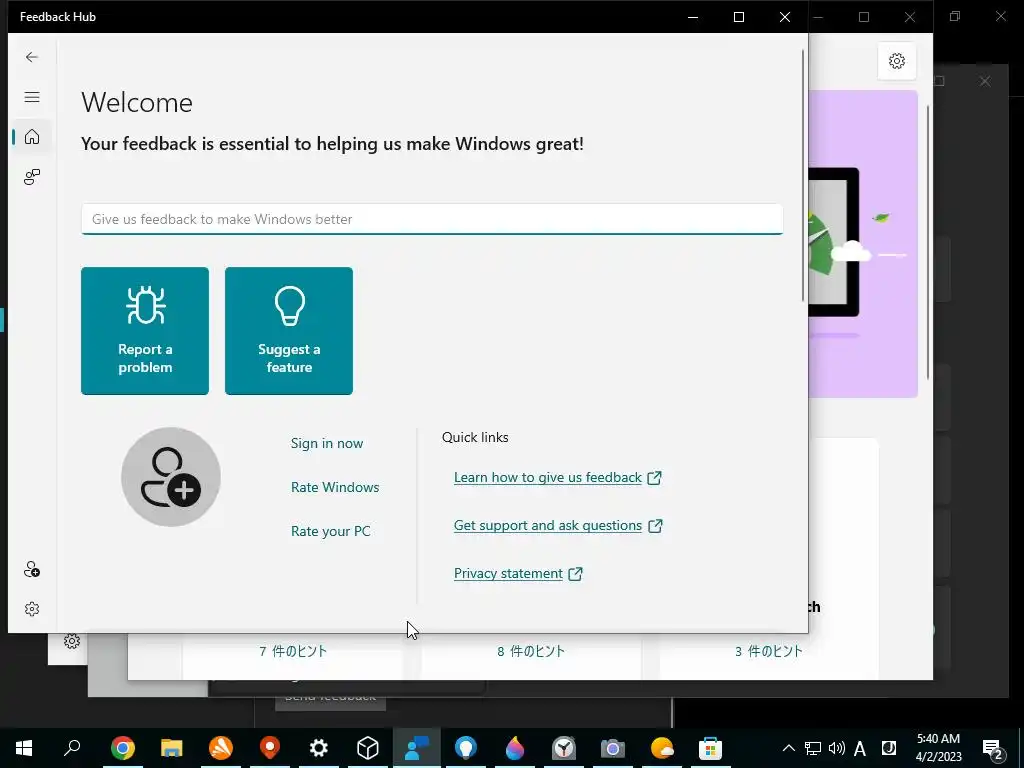Launch Google Chrome from the taskbar
Viewport: 1024px width, 768px height.
(122, 748)
